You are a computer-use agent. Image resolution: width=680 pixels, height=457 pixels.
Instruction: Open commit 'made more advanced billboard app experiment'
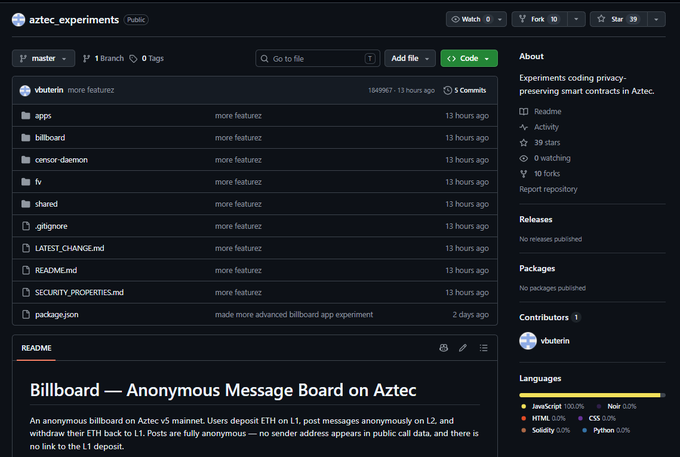pyautogui.click(x=294, y=314)
